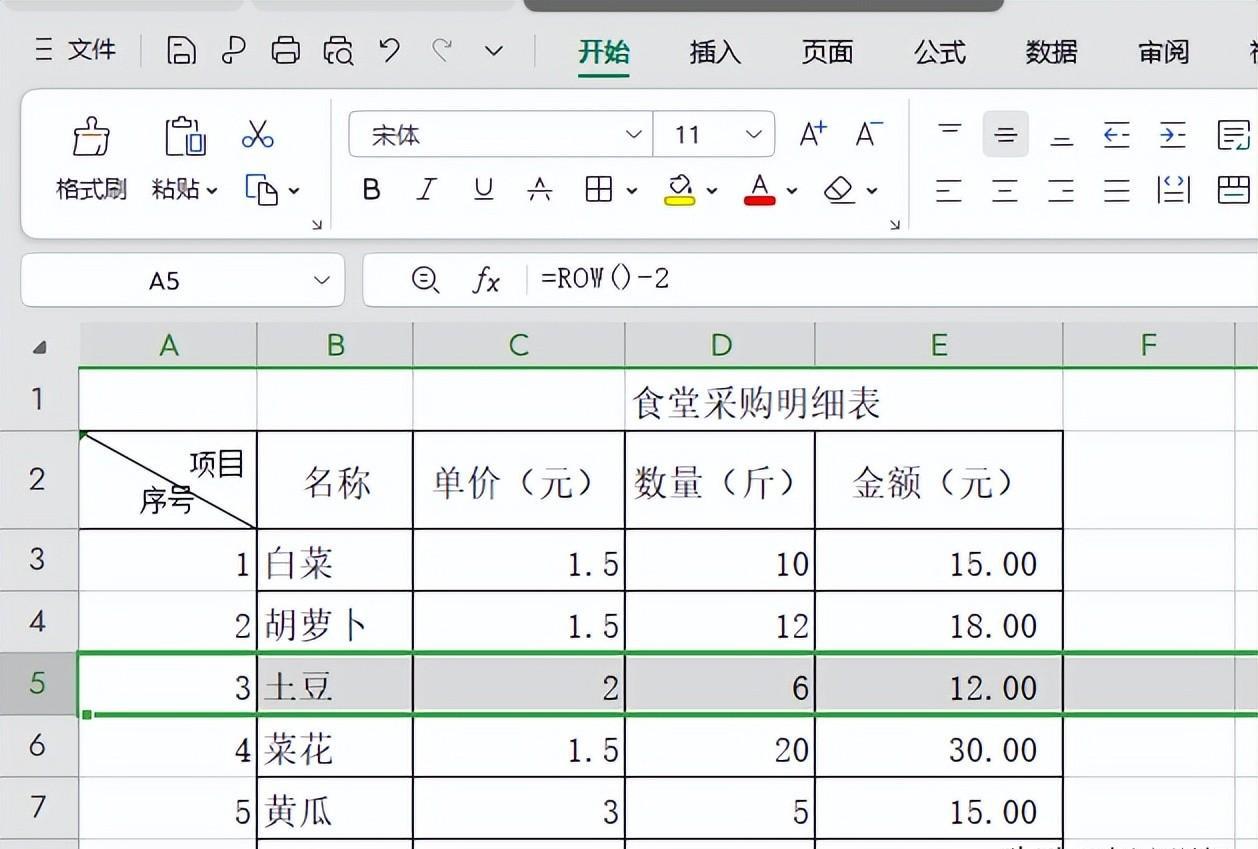1258x849 pixels.
Task: Toggle Italic formatting
Action: pos(427,189)
